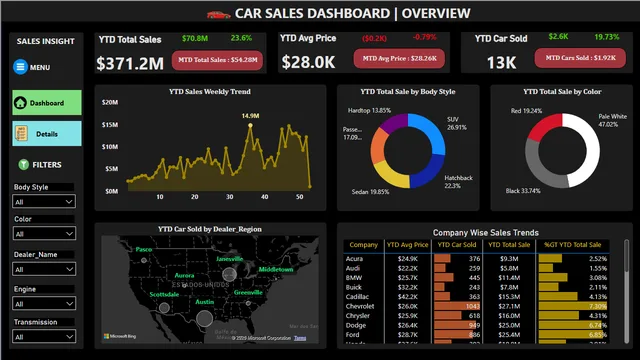This screenshot has width=640, height=360.
Task: Click BMW's $11.4M total sale cell
Action: (509, 278)
